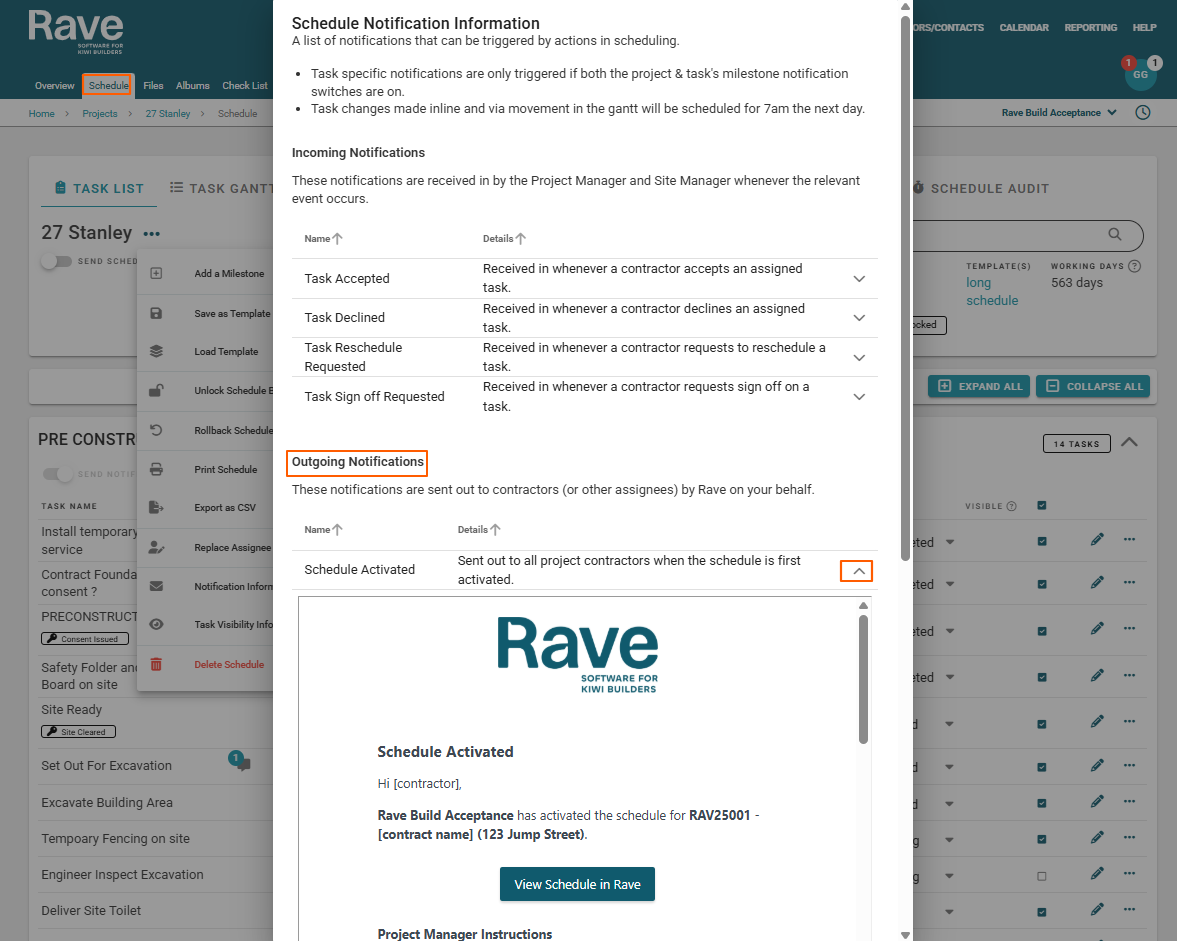Open the Schedule Audit tab

pyautogui.click(x=981, y=188)
